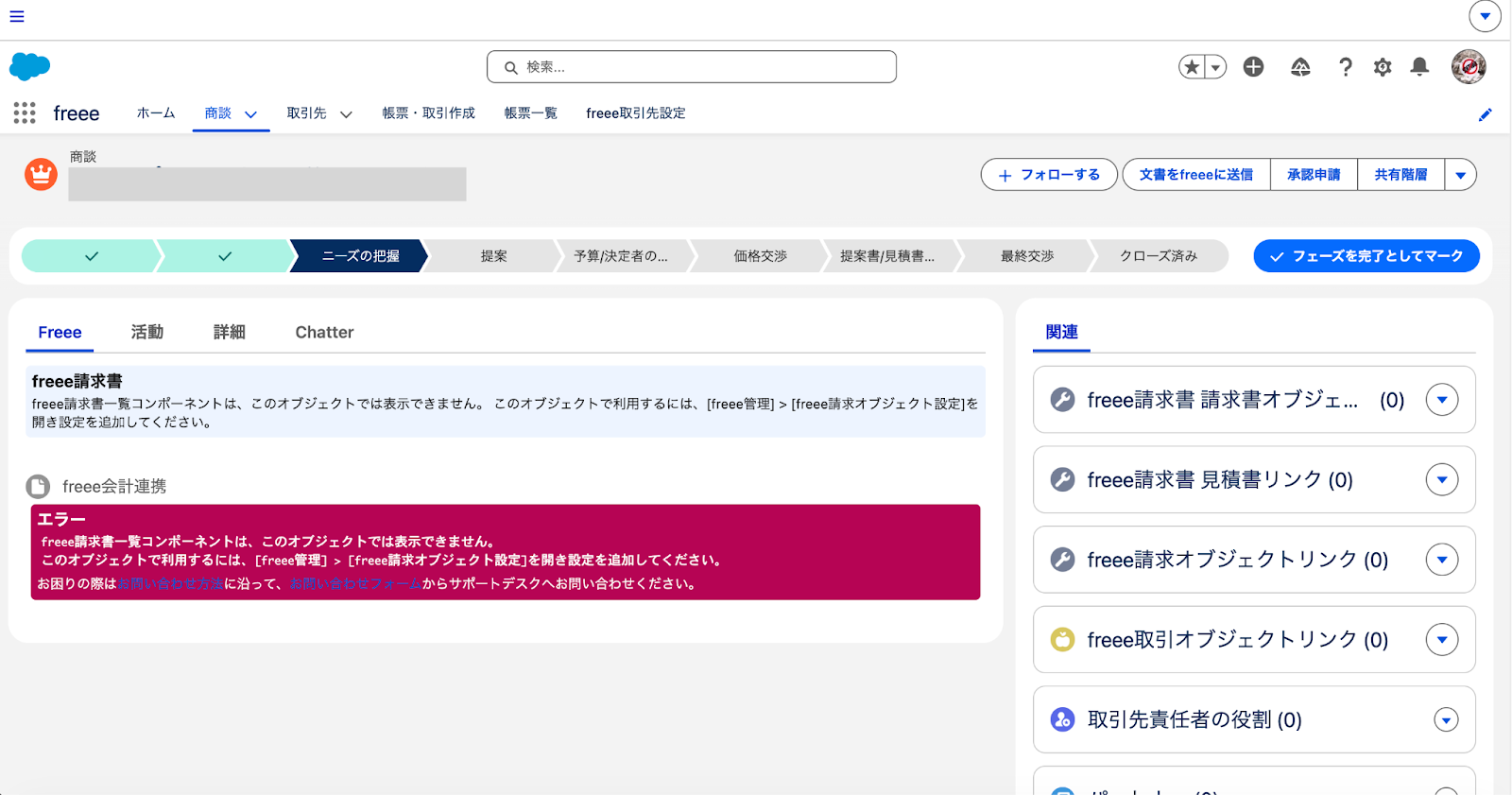Open freee取引オブジェクトリンク related list
The width and height of the screenshot is (1512, 795).
click(1238, 640)
